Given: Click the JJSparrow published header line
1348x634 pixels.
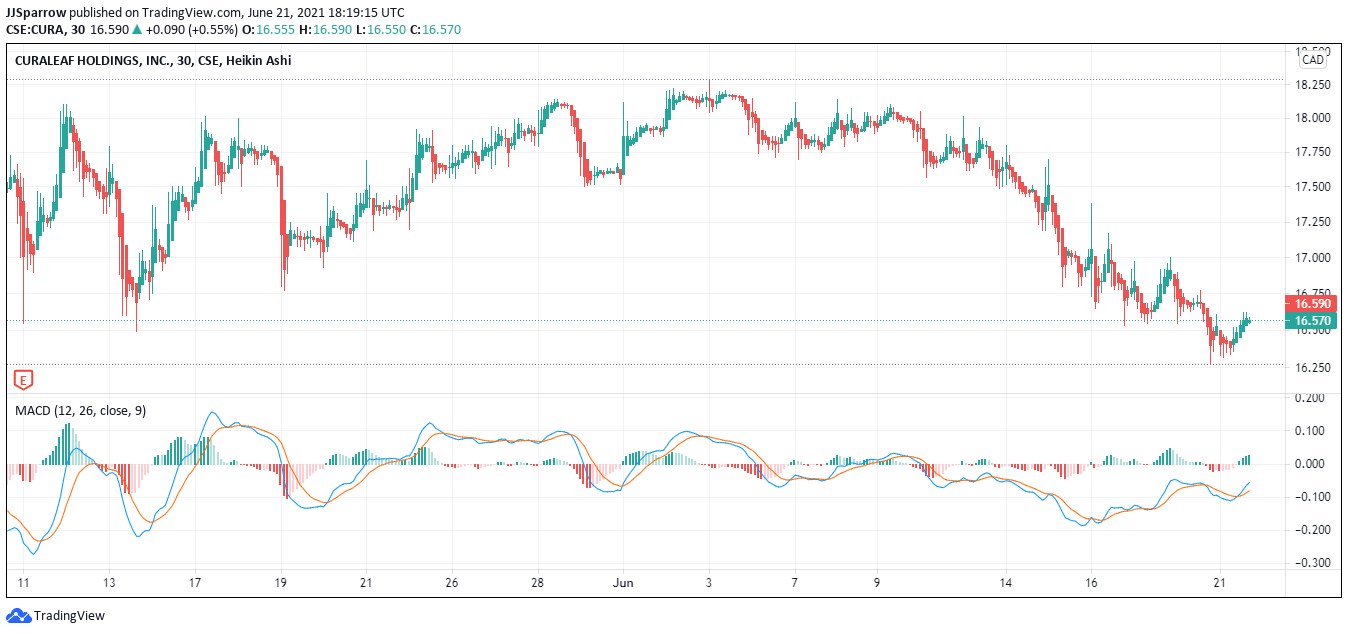Looking at the screenshot, I should tap(205, 12).
